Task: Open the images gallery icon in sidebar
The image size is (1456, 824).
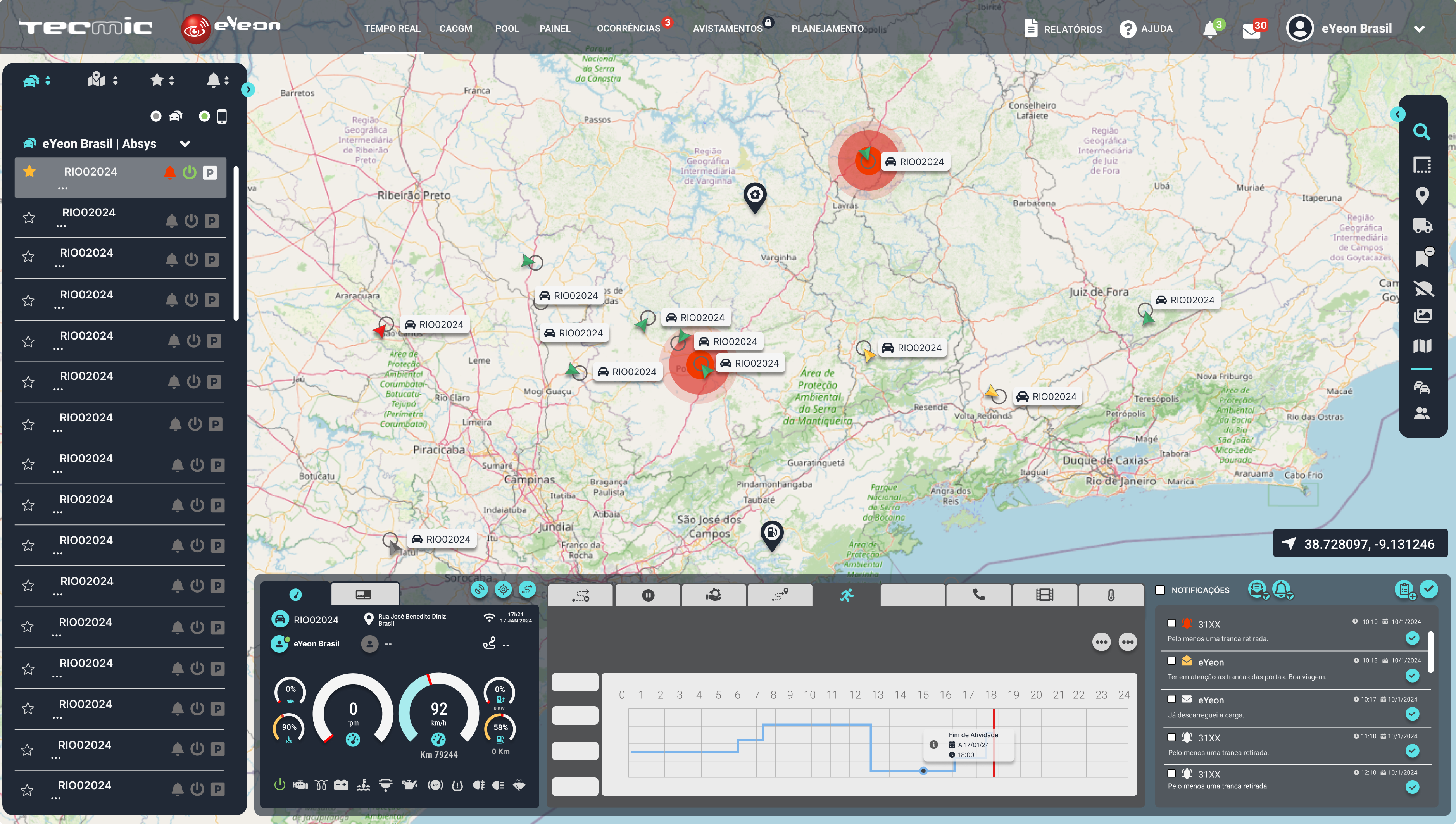Action: [1422, 316]
